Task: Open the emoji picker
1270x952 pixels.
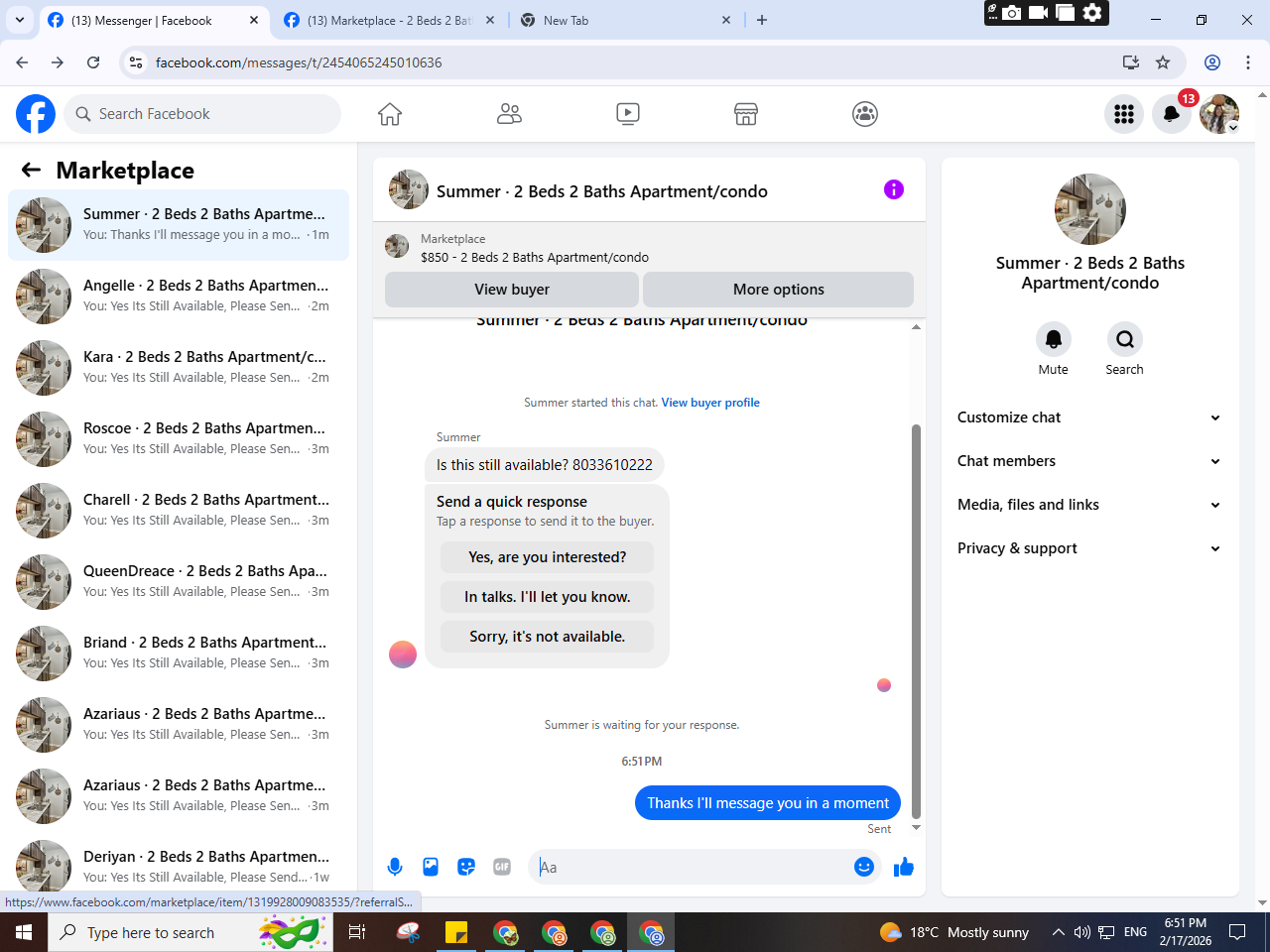Action: point(864,867)
